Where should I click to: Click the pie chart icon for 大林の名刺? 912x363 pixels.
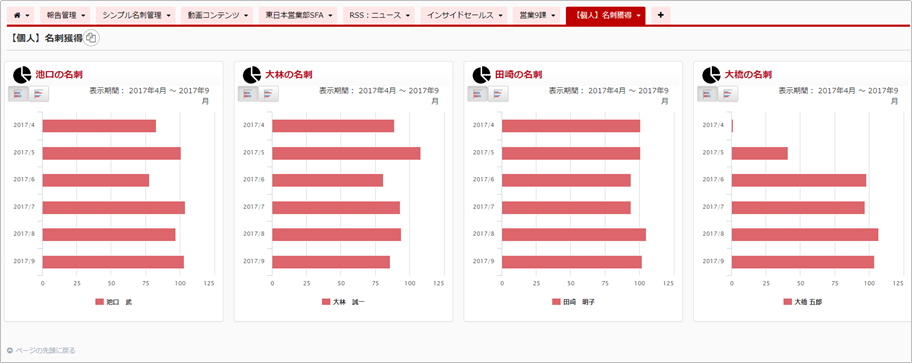(251, 75)
